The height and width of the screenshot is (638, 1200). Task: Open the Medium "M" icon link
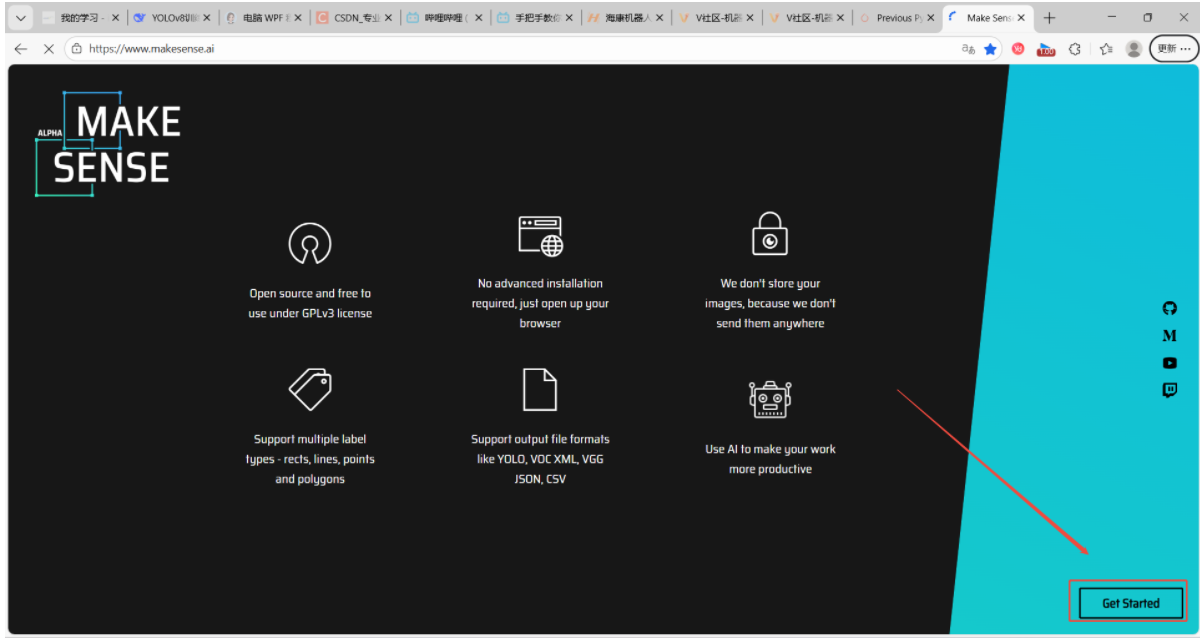point(1170,336)
